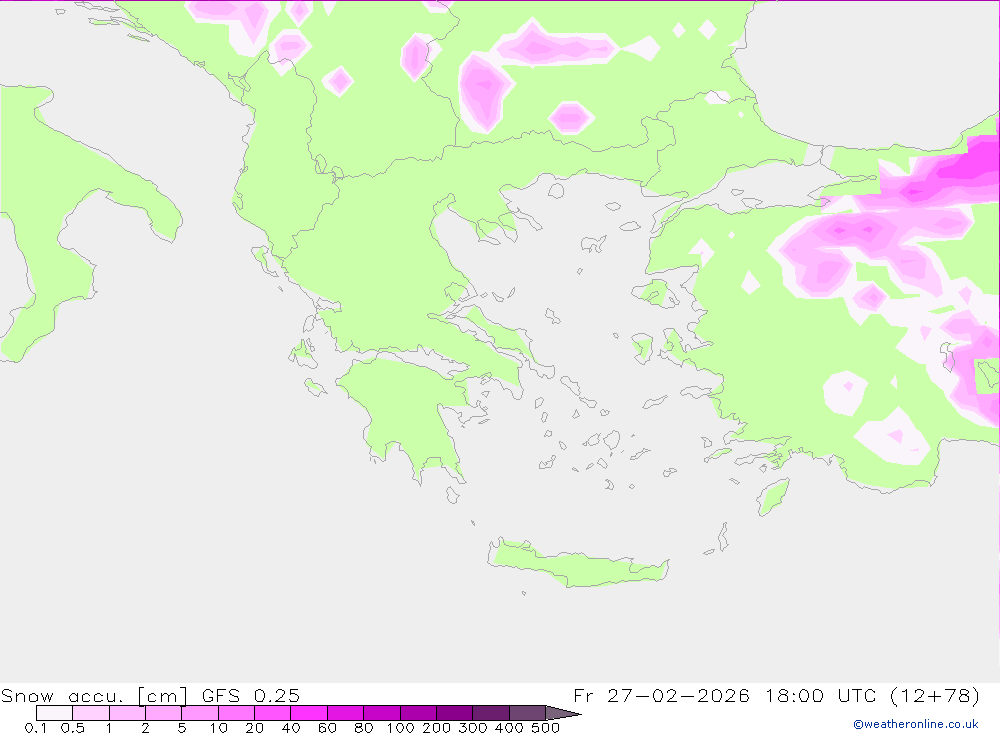Select the 400–500 cm legend swatch

click(527, 713)
